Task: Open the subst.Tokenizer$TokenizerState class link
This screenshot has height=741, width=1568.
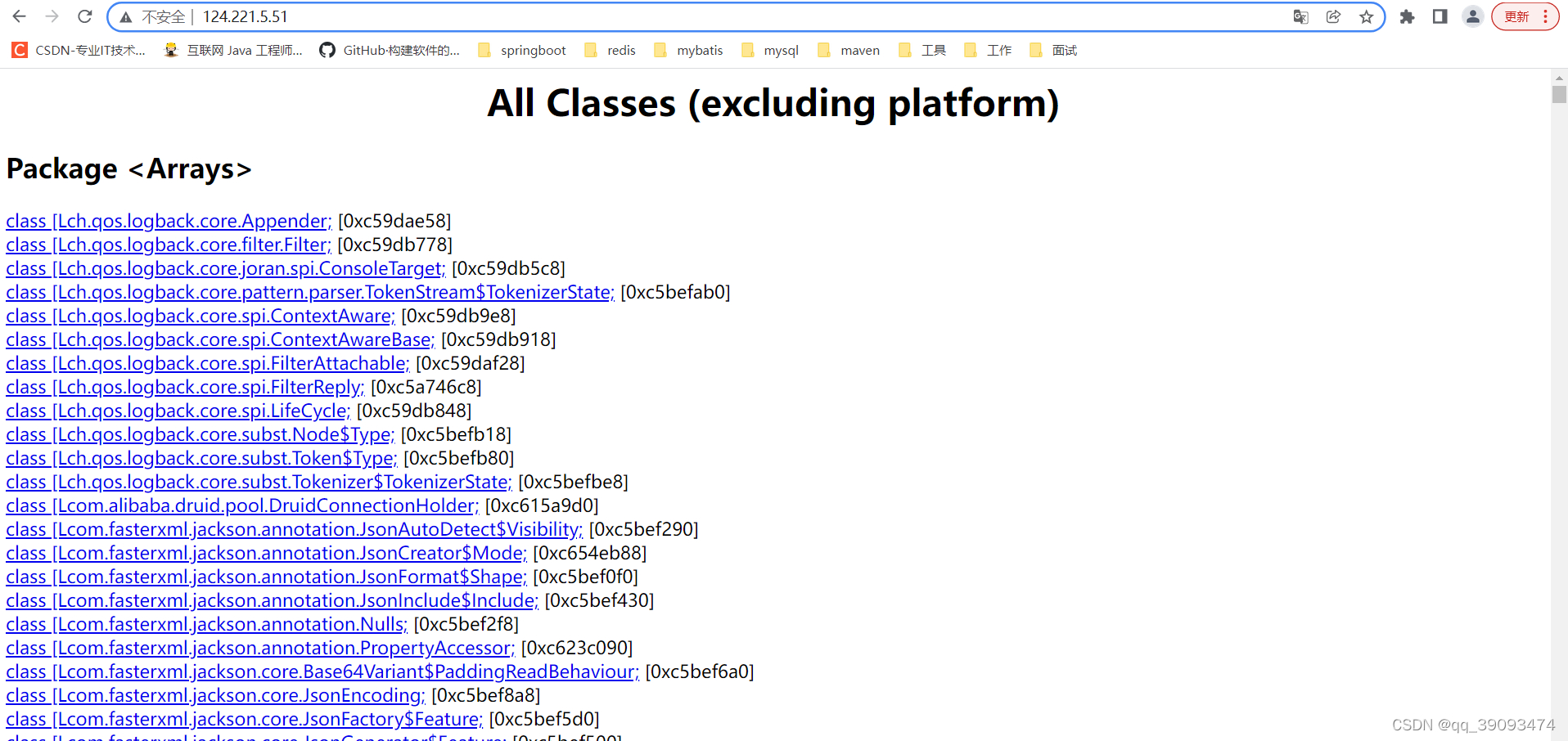Action: pos(259,482)
